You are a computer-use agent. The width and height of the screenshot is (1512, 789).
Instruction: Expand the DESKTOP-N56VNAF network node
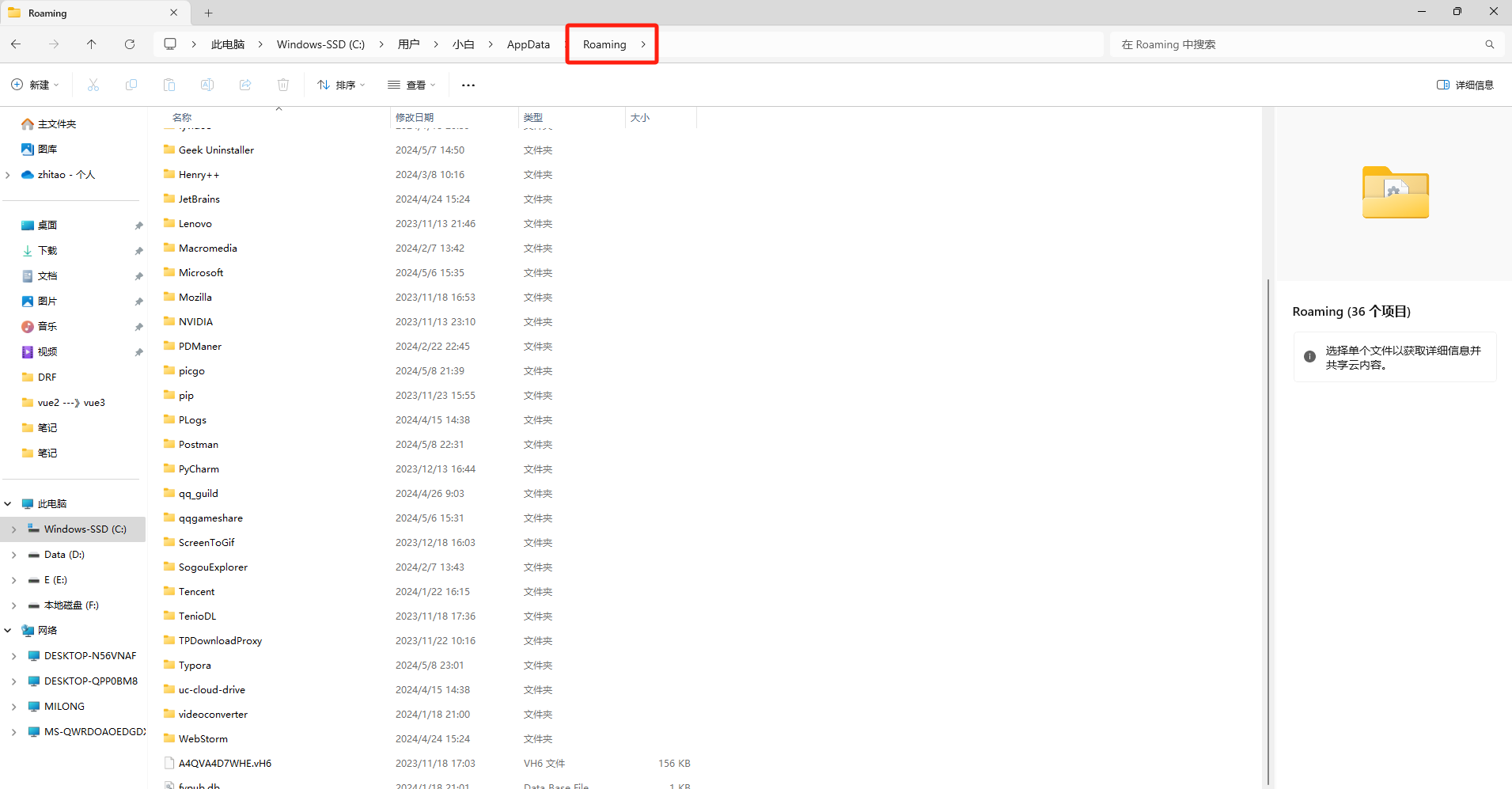click(14, 656)
